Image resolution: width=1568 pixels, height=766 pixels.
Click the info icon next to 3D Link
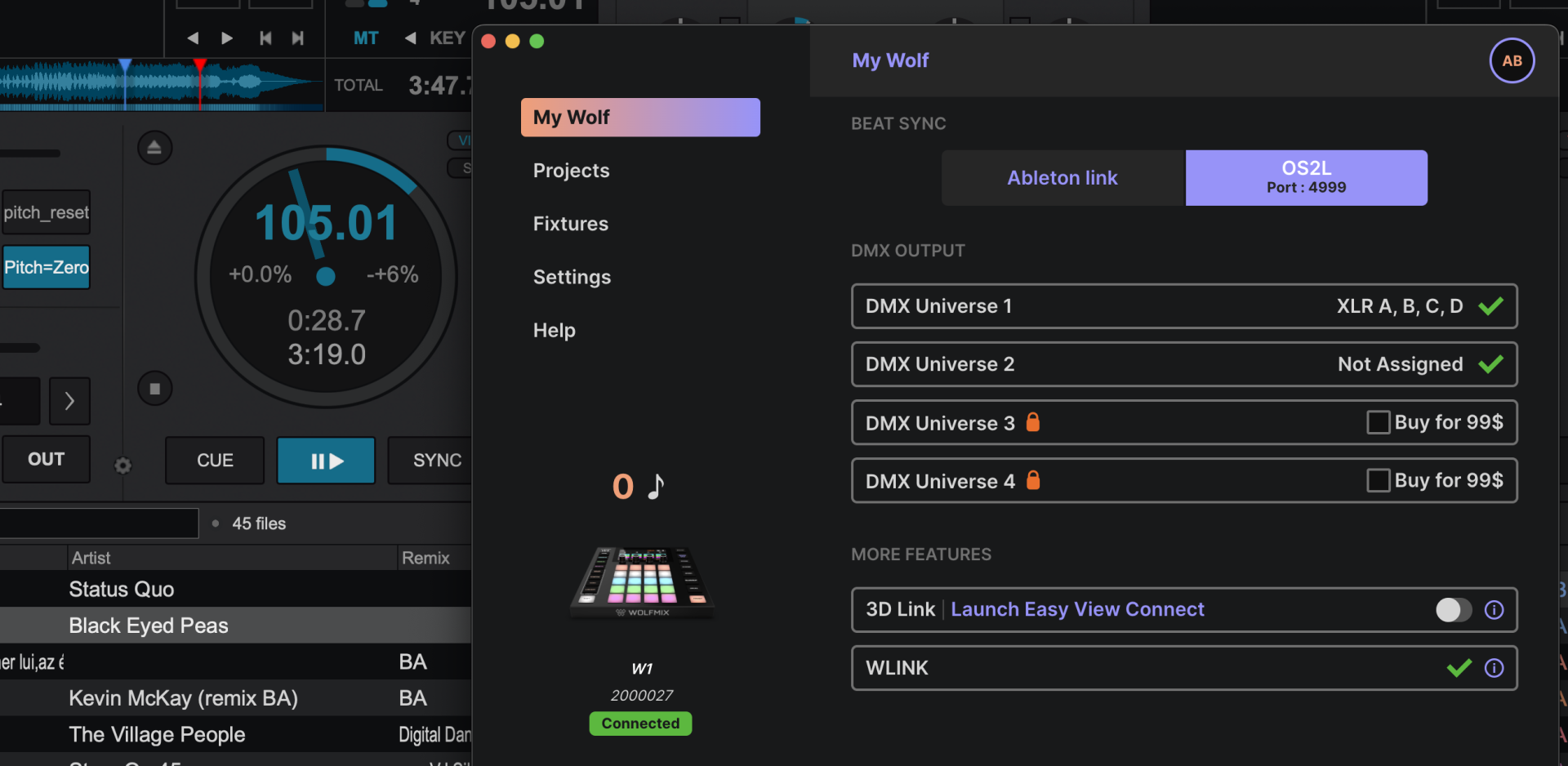[x=1494, y=610]
